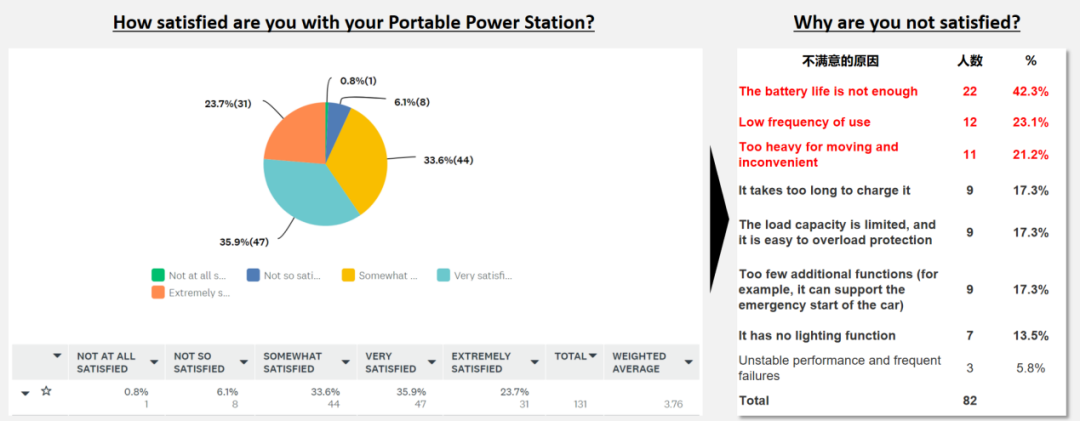Viewport: 1080px width, 421px height.
Task: Click the 42.3% value
Action: 1031,91
